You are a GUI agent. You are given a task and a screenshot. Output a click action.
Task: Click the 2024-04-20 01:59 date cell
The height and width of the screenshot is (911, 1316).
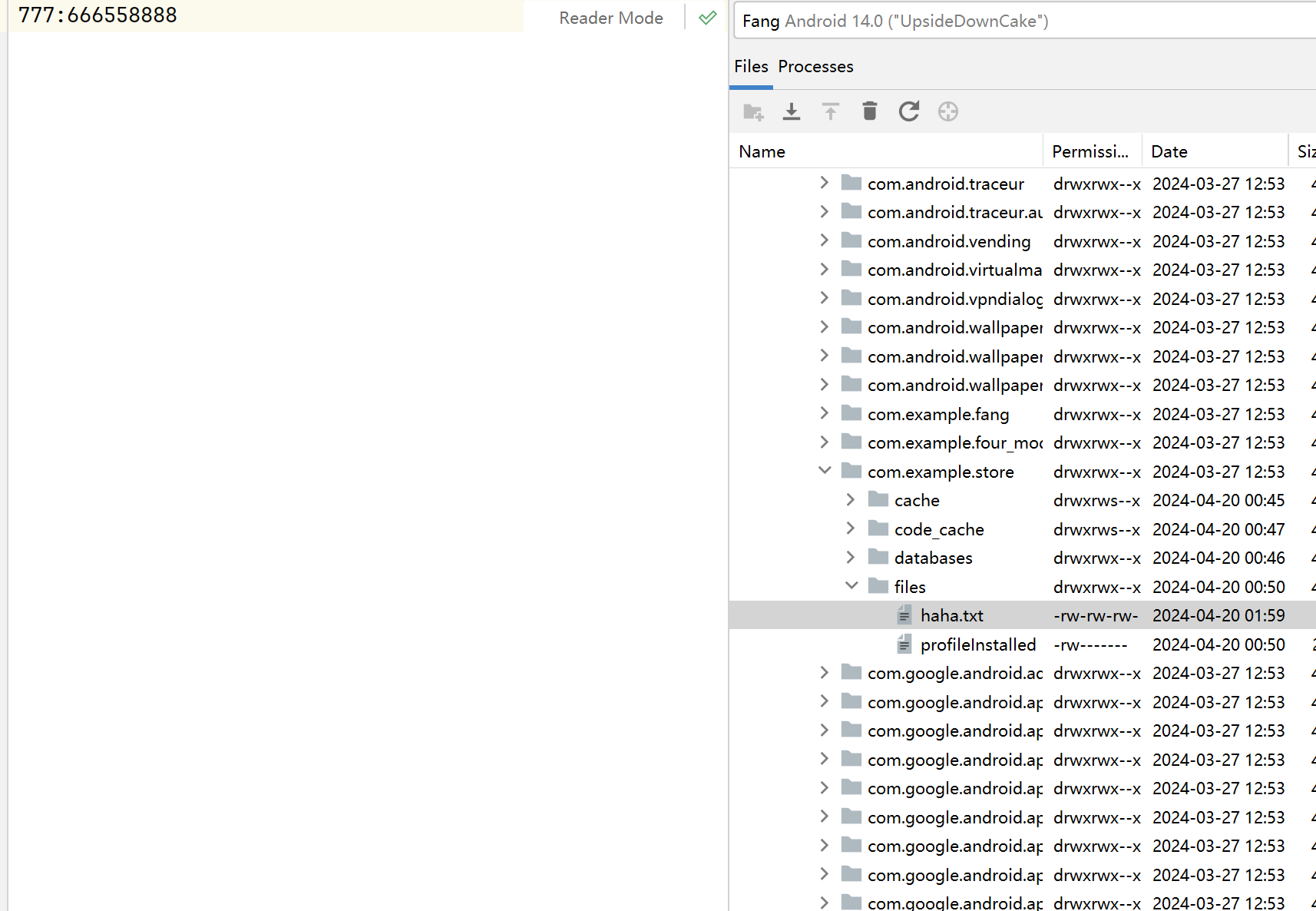tap(1218, 615)
